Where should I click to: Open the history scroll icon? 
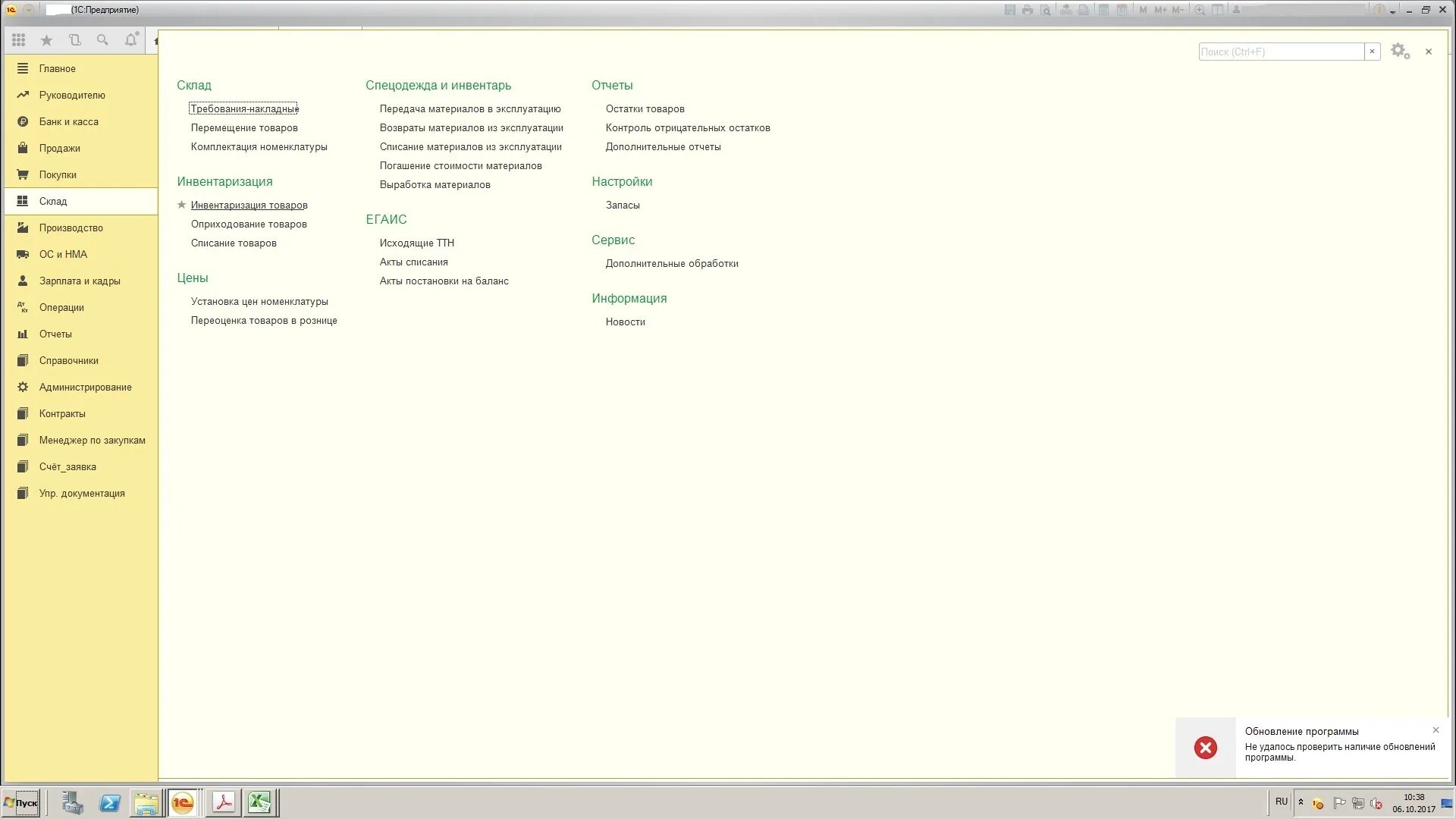click(x=74, y=40)
